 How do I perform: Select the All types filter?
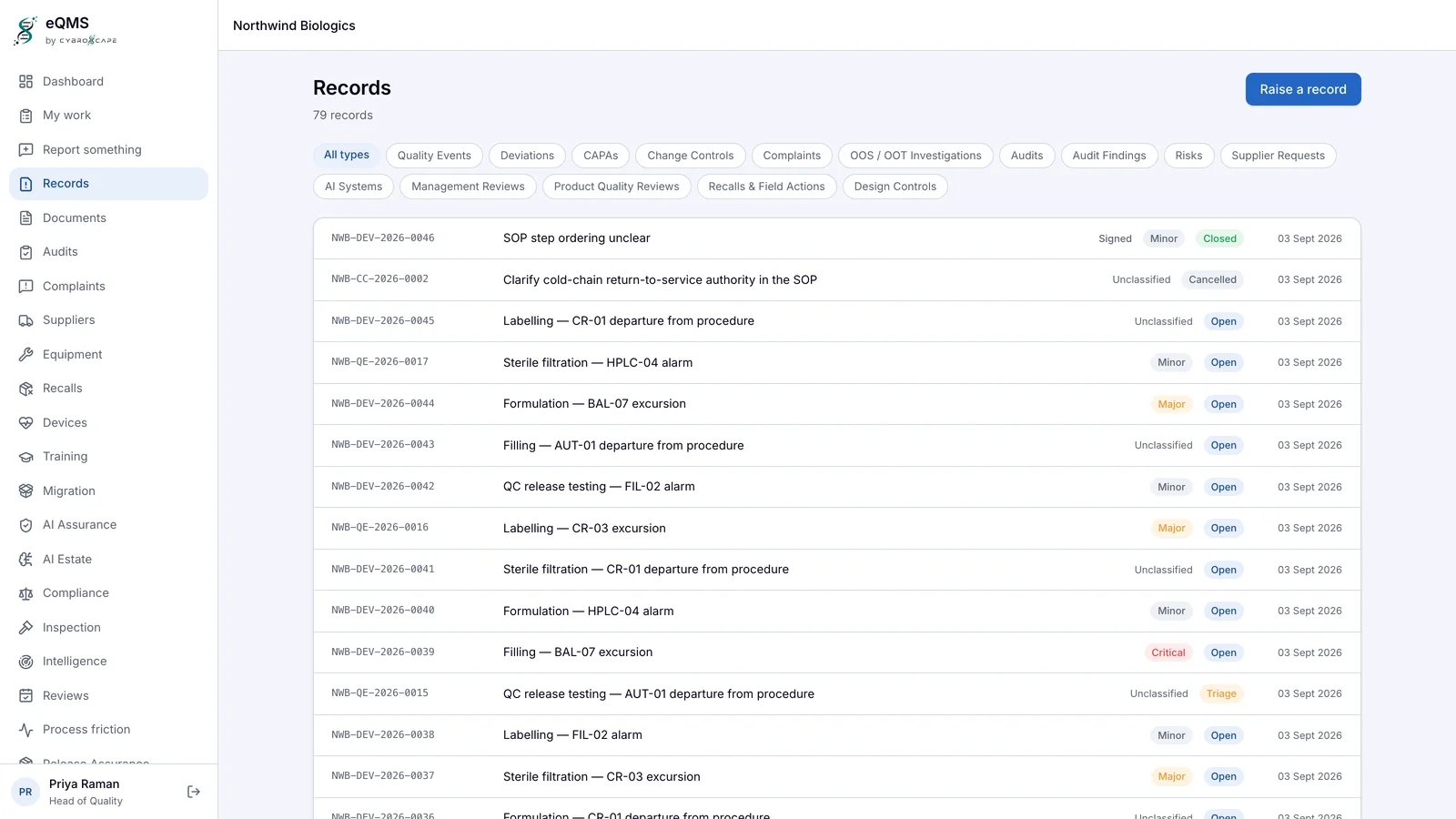[347, 156]
